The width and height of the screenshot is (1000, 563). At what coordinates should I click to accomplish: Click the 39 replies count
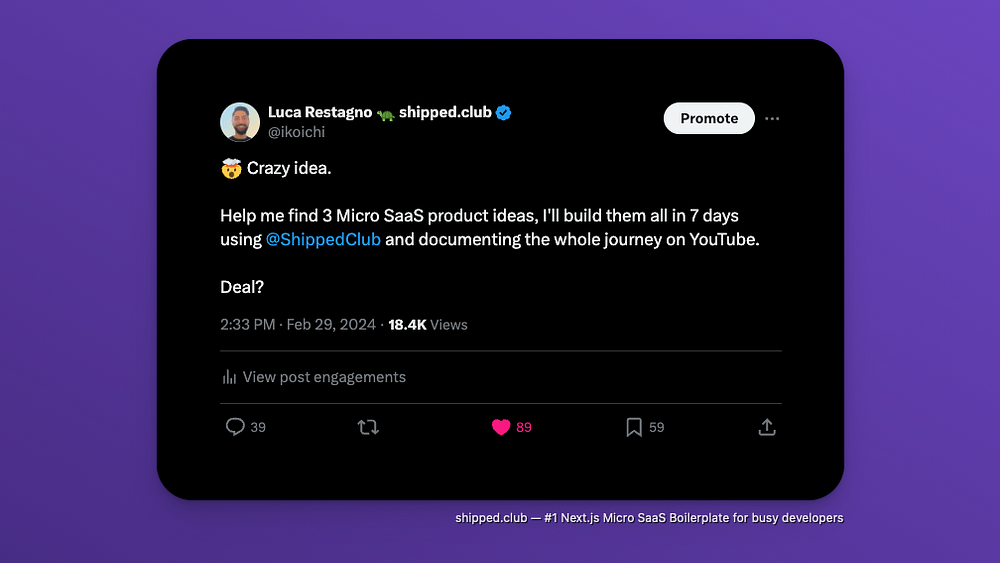[x=258, y=427]
